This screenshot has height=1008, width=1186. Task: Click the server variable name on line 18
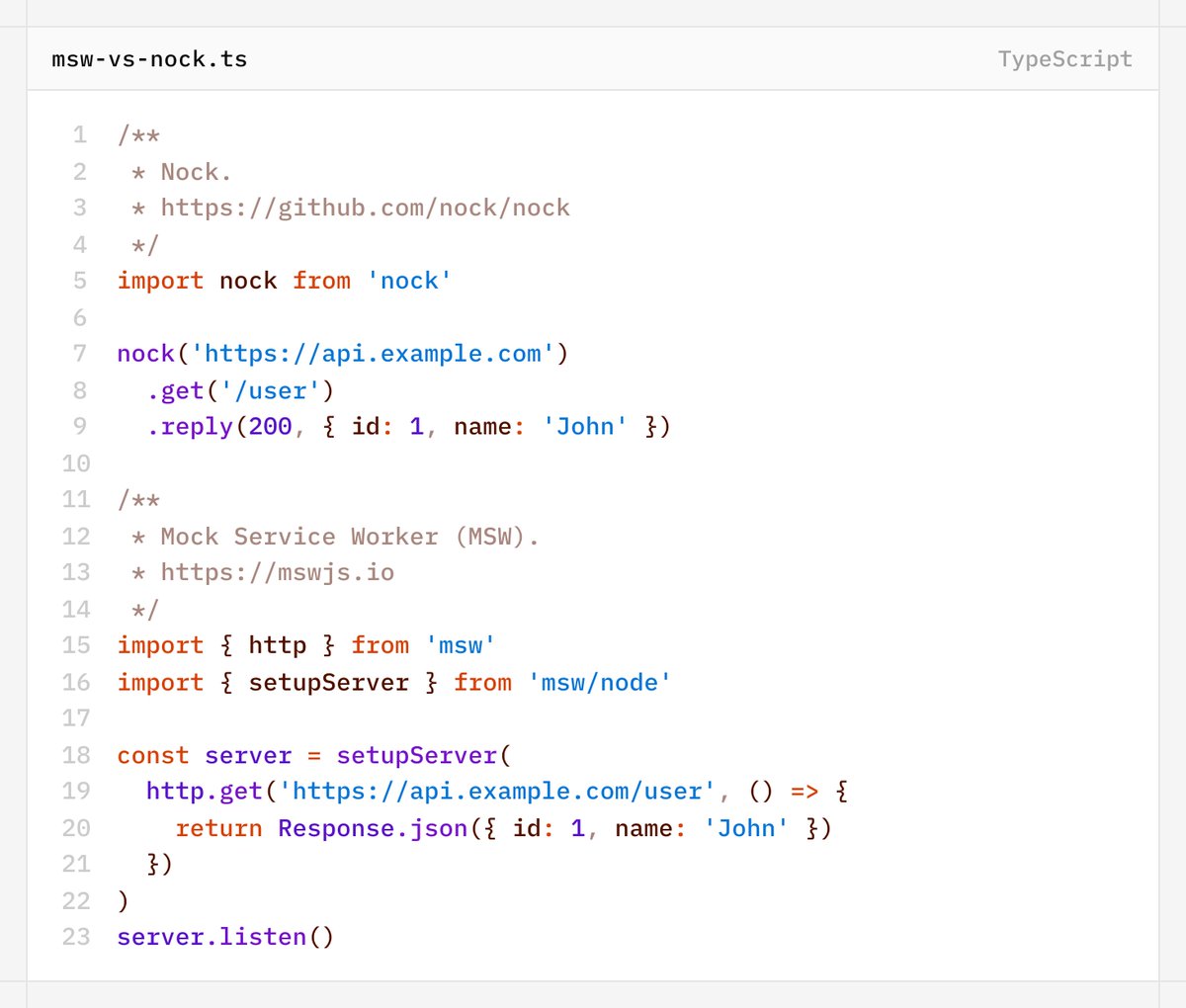coord(248,756)
